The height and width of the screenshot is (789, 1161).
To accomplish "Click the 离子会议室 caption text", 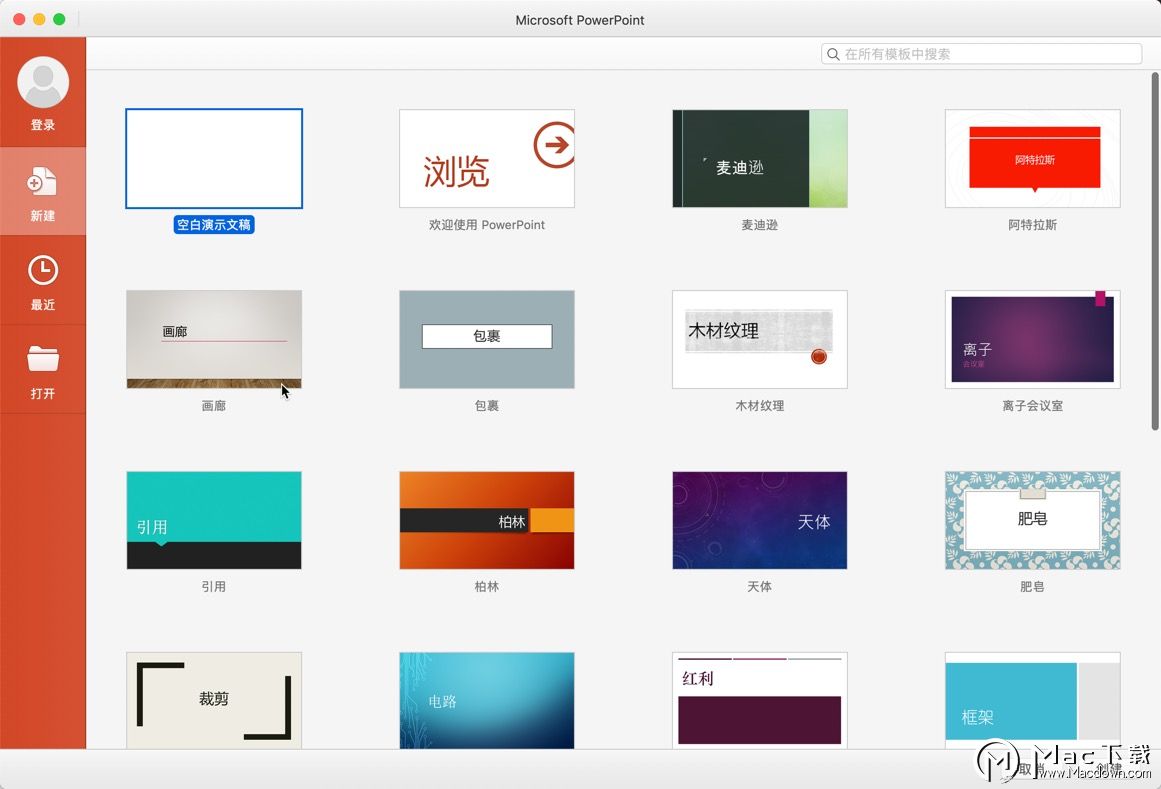I will [1033, 406].
